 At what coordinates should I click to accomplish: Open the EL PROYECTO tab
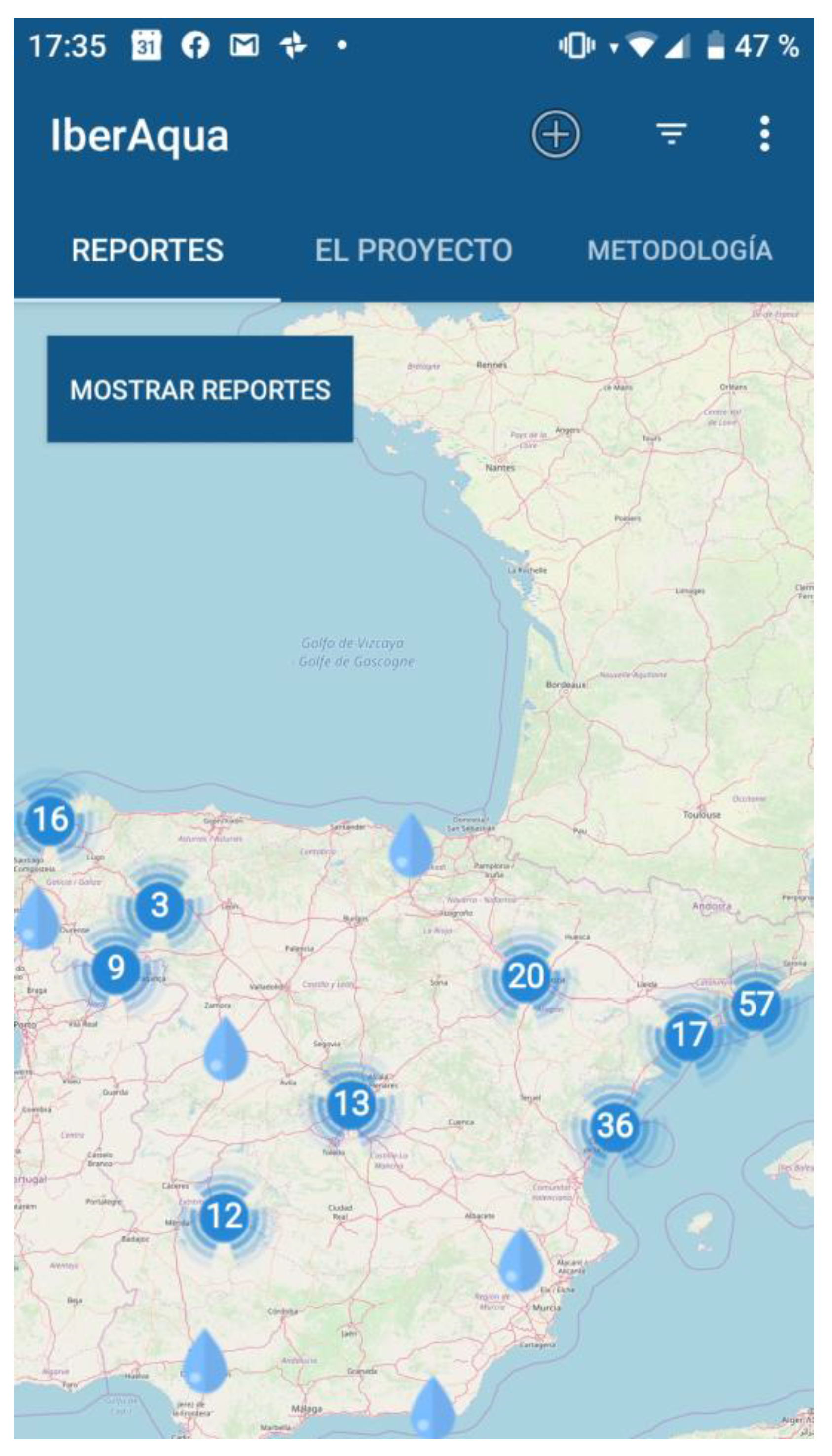(x=413, y=250)
